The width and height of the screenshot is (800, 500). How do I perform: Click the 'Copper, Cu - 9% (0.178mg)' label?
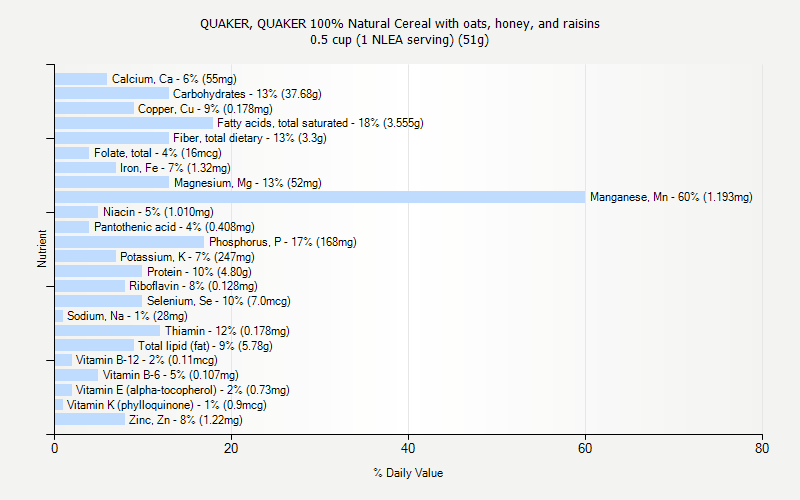point(205,109)
